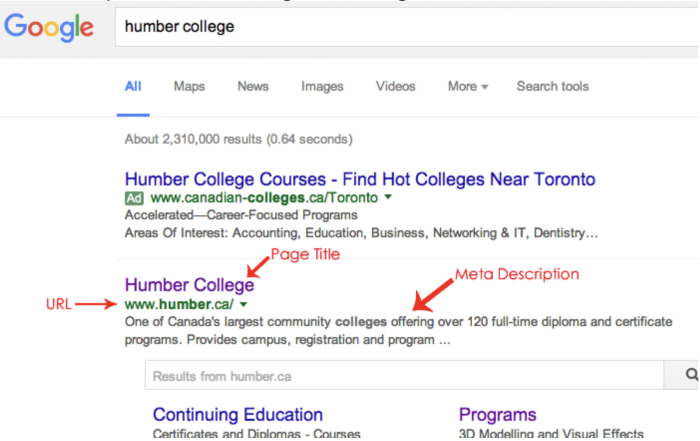Screen dimensions: 700x441
Task: Open the Humber College page title link
Action: 189,285
